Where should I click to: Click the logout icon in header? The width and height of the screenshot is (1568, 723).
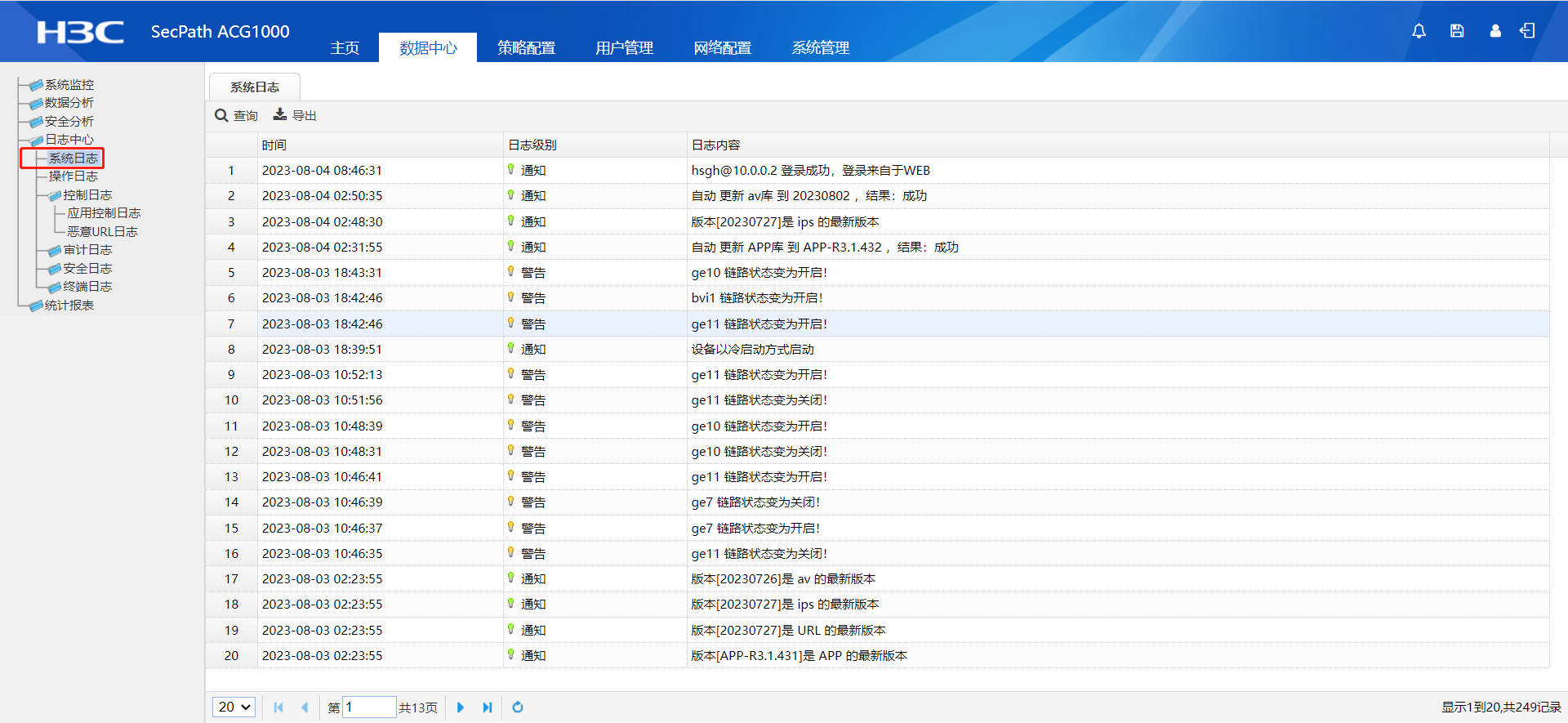click(x=1527, y=31)
